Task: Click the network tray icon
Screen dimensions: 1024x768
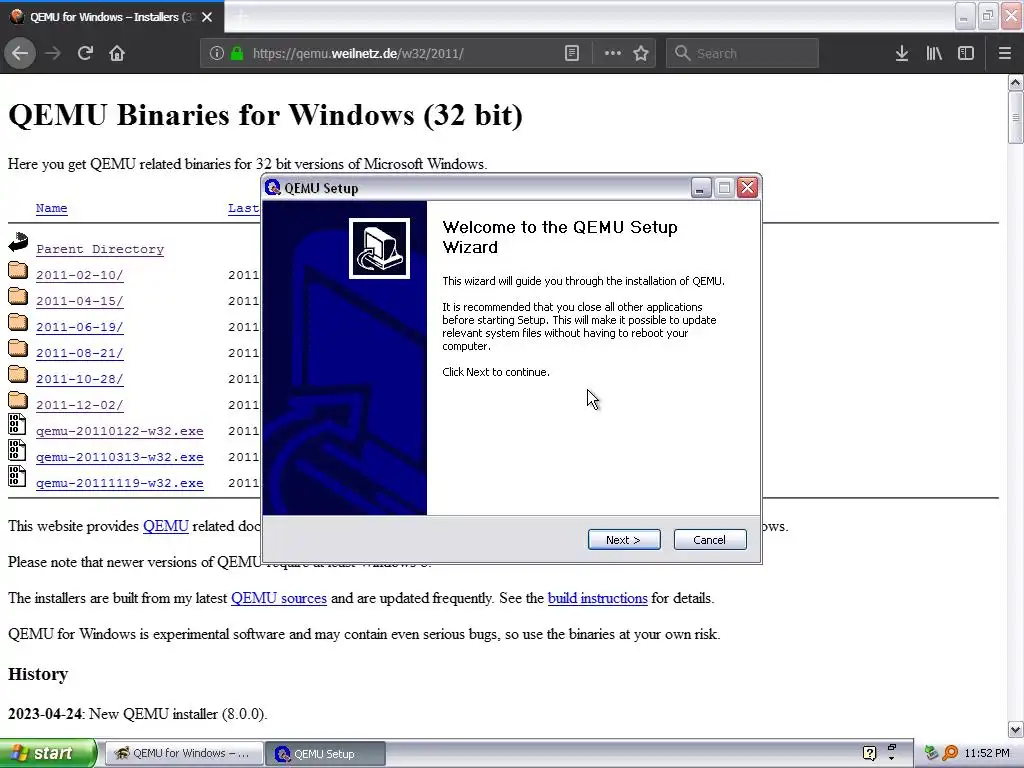Action: pyautogui.click(x=931, y=753)
